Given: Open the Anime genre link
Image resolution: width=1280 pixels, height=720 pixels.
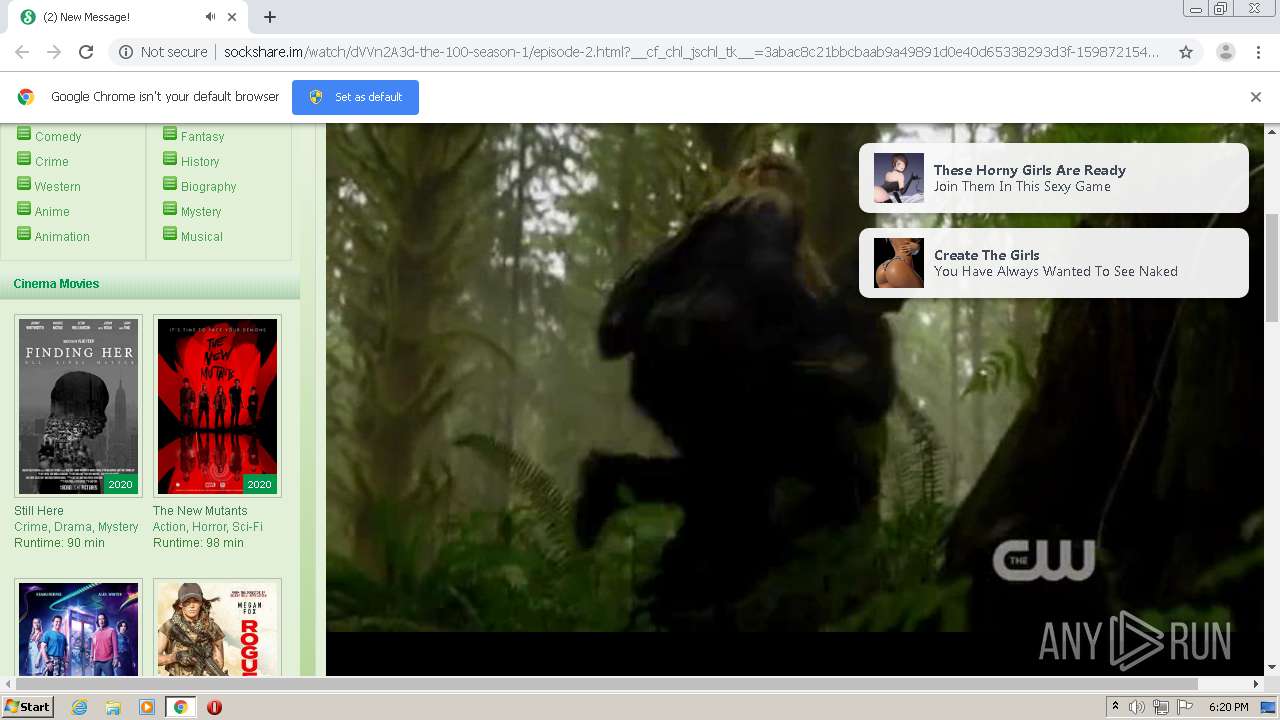Looking at the screenshot, I should pyautogui.click(x=52, y=212).
